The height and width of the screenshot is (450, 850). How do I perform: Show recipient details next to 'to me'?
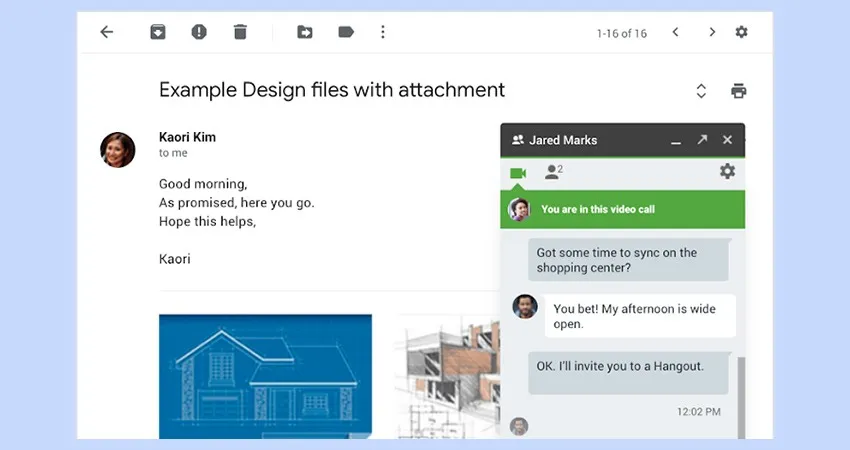tap(173, 153)
